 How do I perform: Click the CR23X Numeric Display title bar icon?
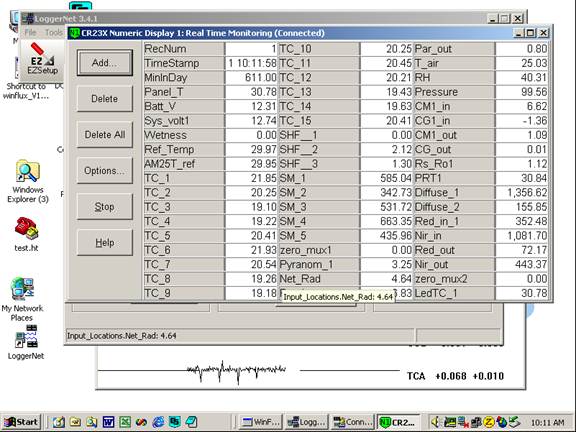[75, 33]
